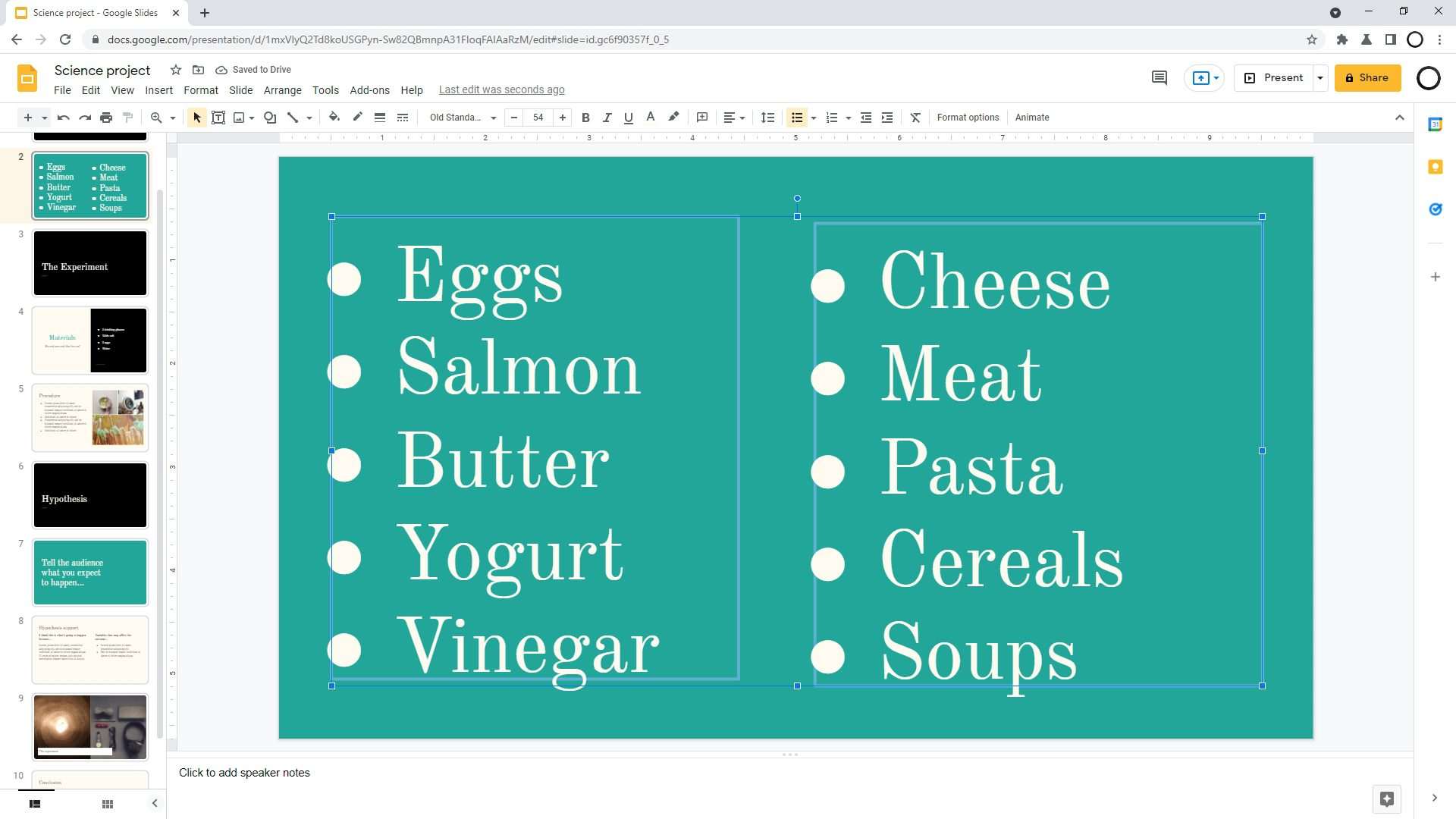
Task: Click the underline formatting icon
Action: click(627, 117)
